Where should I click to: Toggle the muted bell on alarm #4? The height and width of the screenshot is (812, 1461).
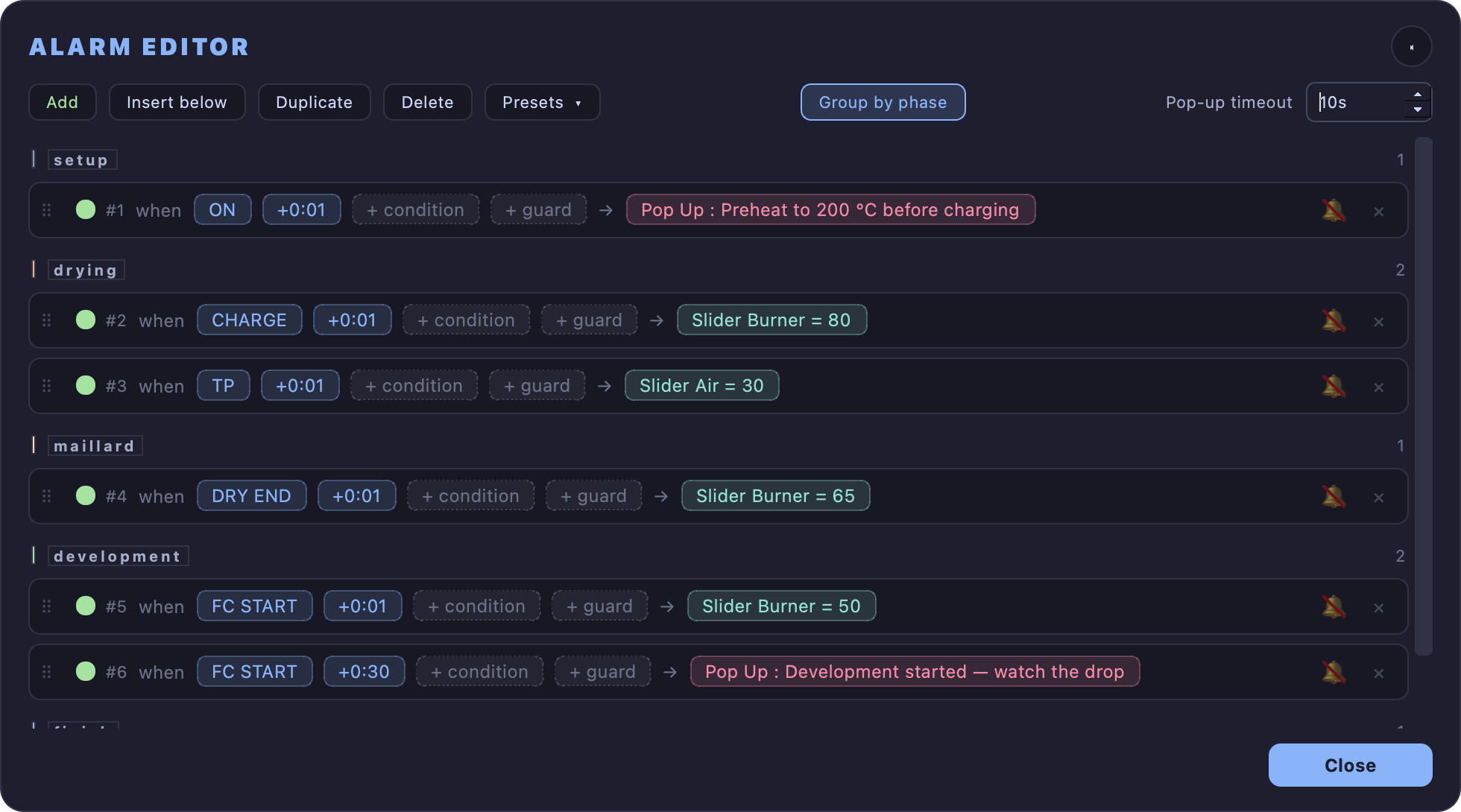pyautogui.click(x=1334, y=497)
